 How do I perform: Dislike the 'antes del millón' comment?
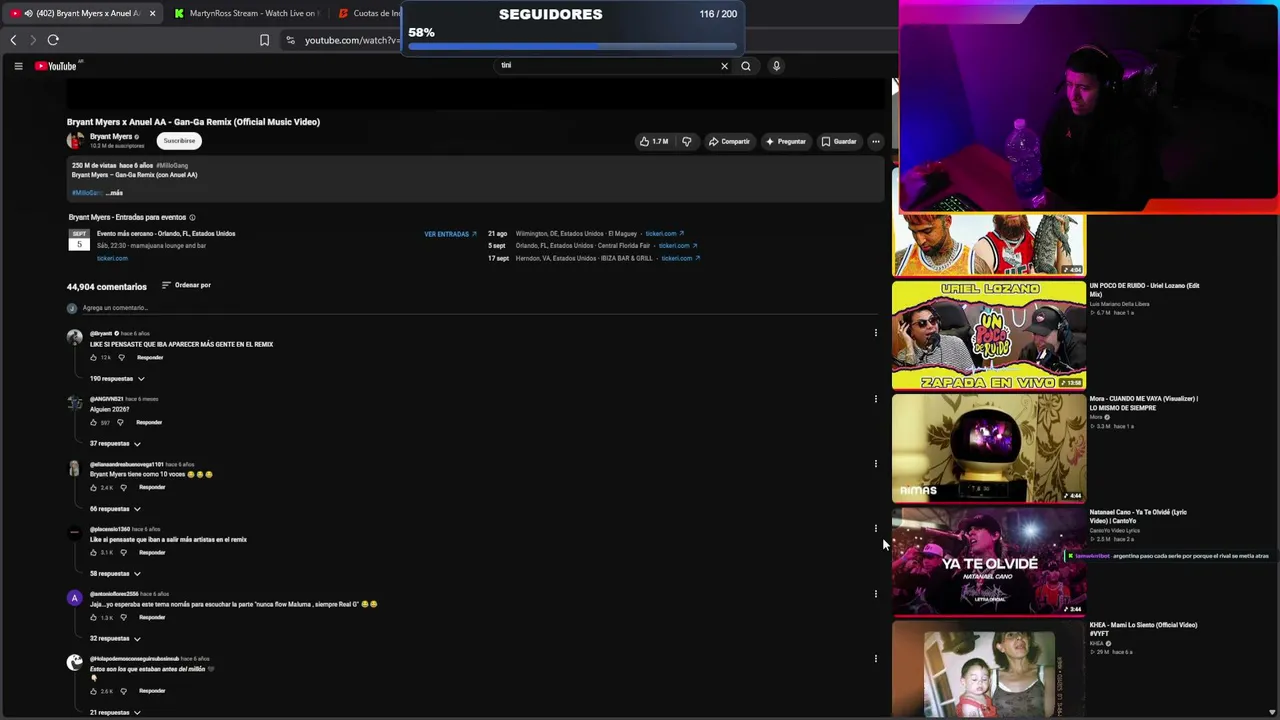coord(124,691)
